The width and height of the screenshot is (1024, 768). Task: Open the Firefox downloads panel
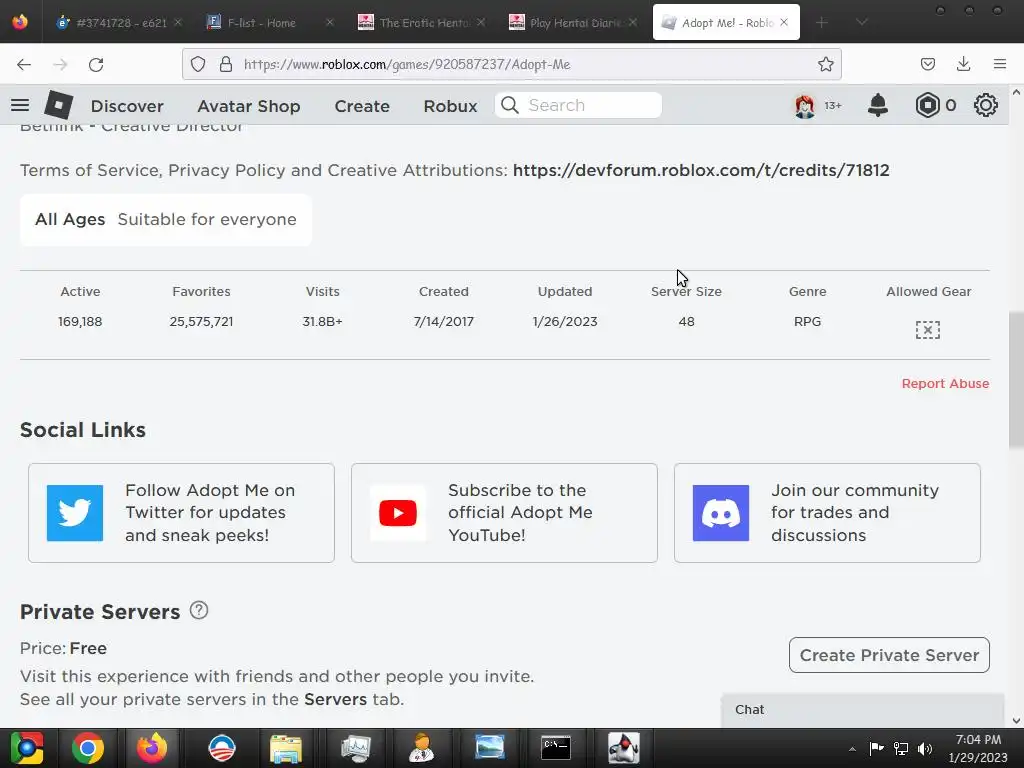[963, 64]
